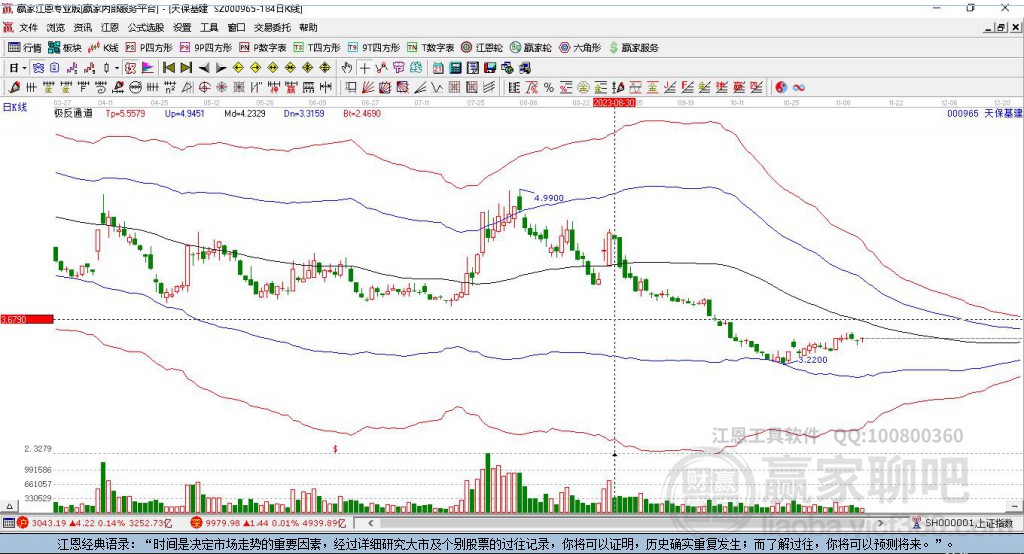Open the 9P四方形 tool
This screenshot has width=1024, height=554.
[x=206, y=48]
